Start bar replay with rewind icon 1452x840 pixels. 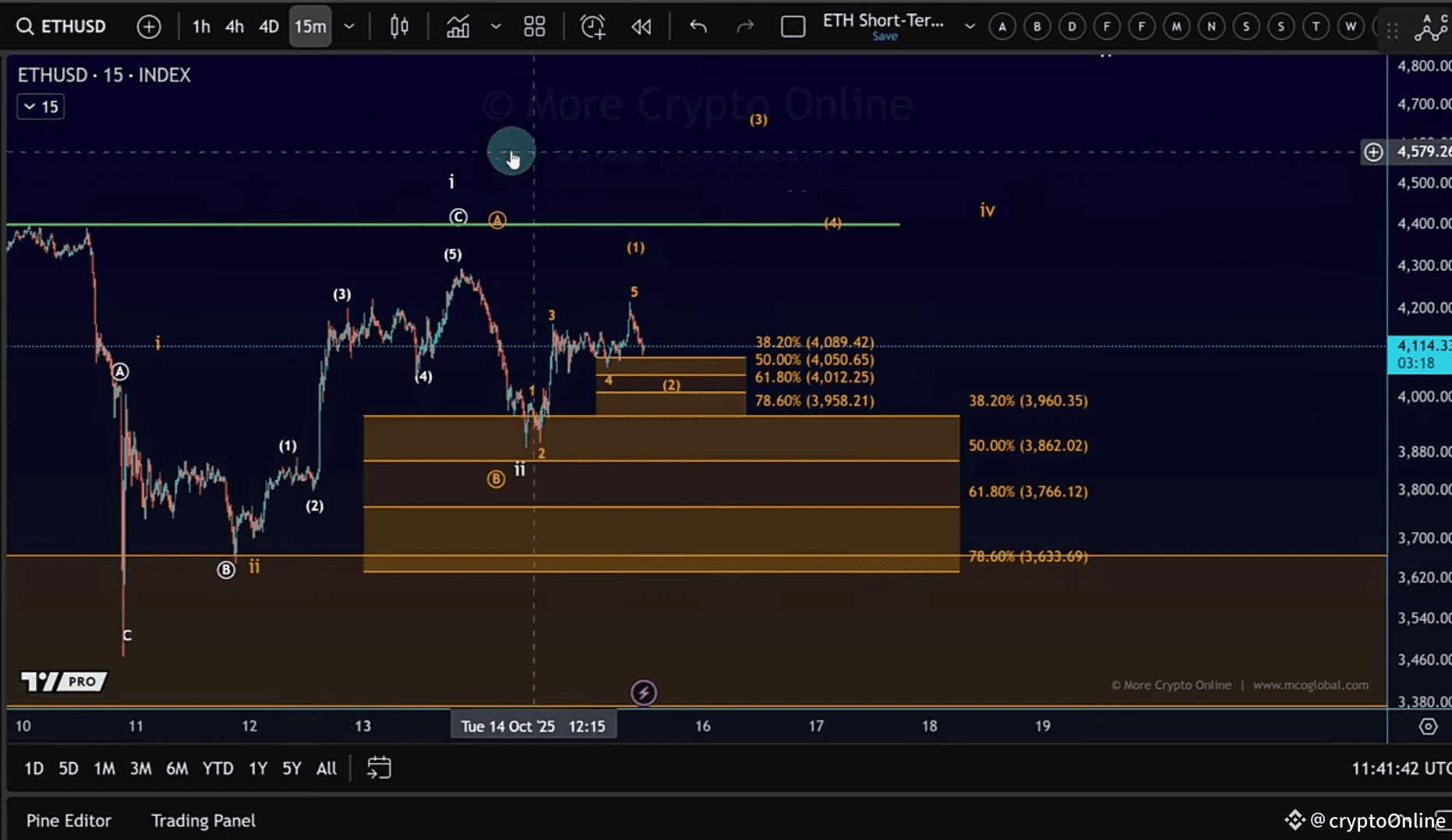point(641,26)
